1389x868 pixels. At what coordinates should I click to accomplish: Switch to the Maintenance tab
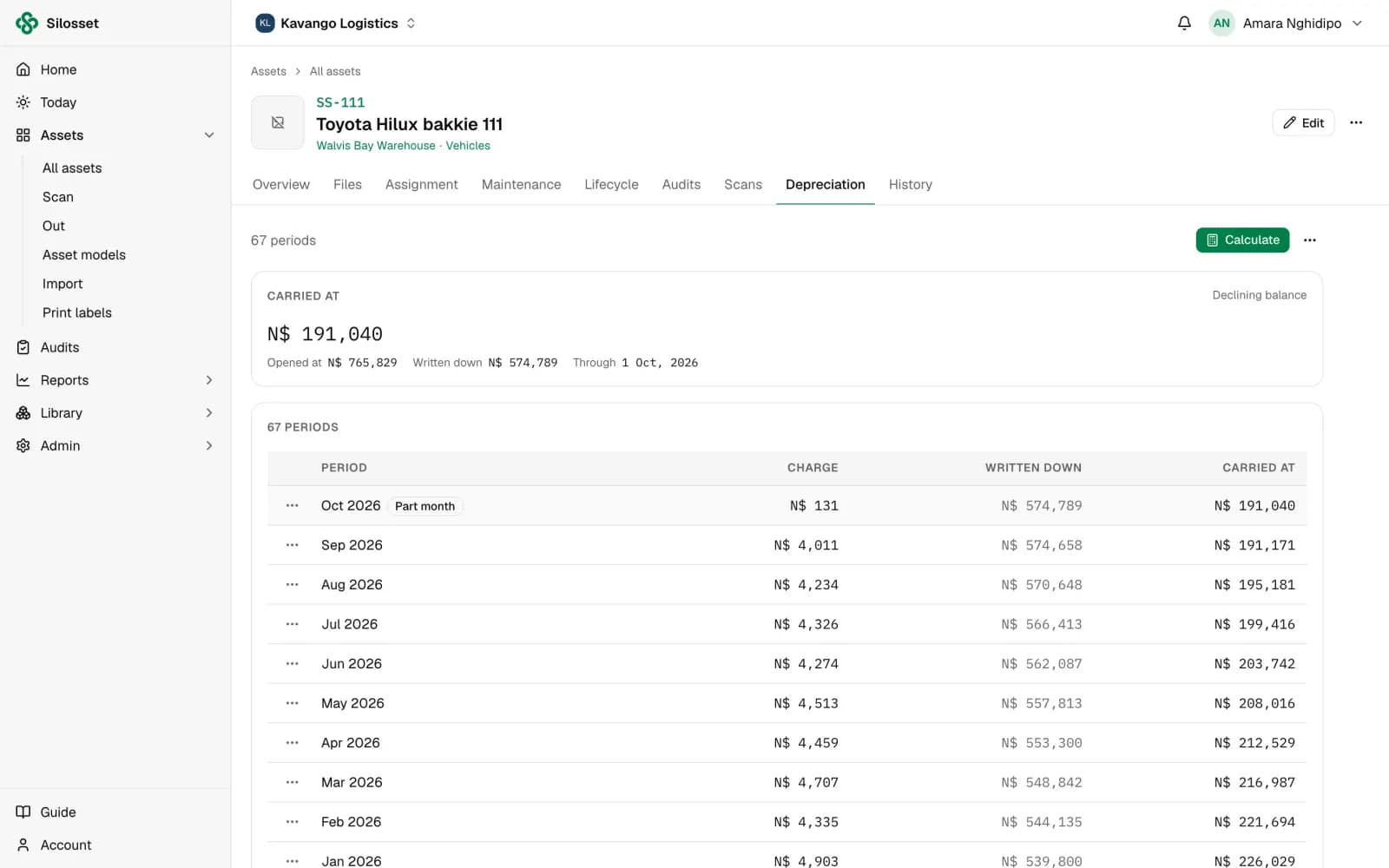click(521, 185)
